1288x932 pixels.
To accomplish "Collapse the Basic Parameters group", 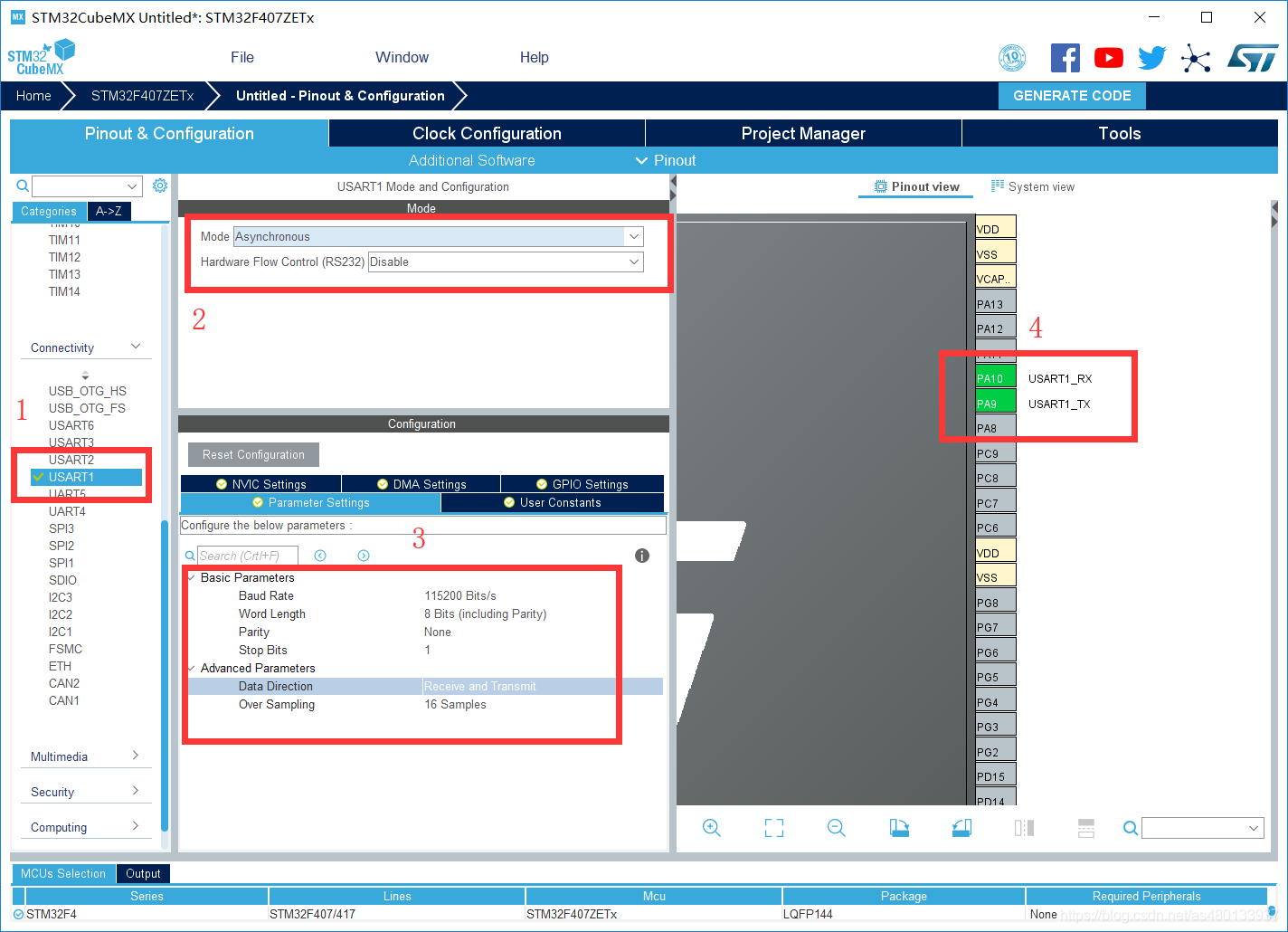I will (x=192, y=577).
